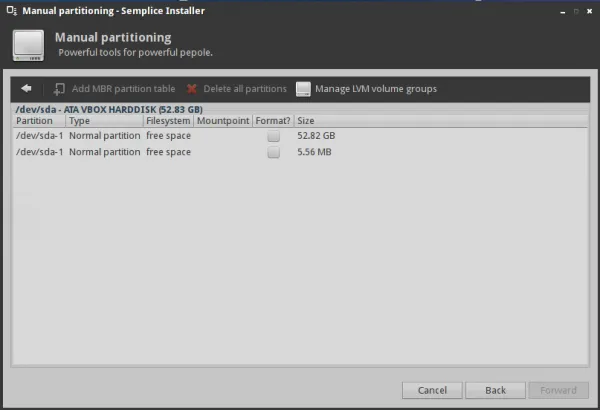Select Add MBR partition table label

[x=123, y=89]
